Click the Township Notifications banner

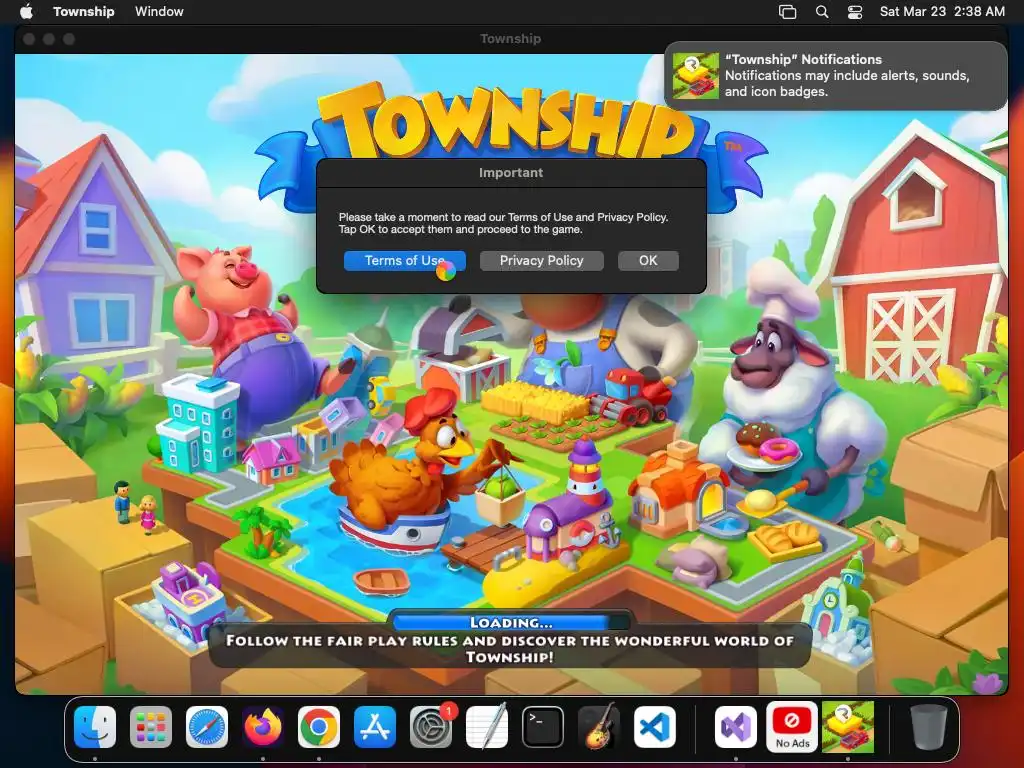(x=836, y=76)
